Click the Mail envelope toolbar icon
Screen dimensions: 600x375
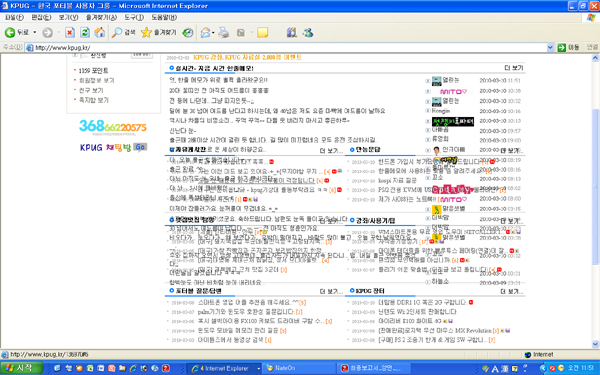tap(205, 33)
